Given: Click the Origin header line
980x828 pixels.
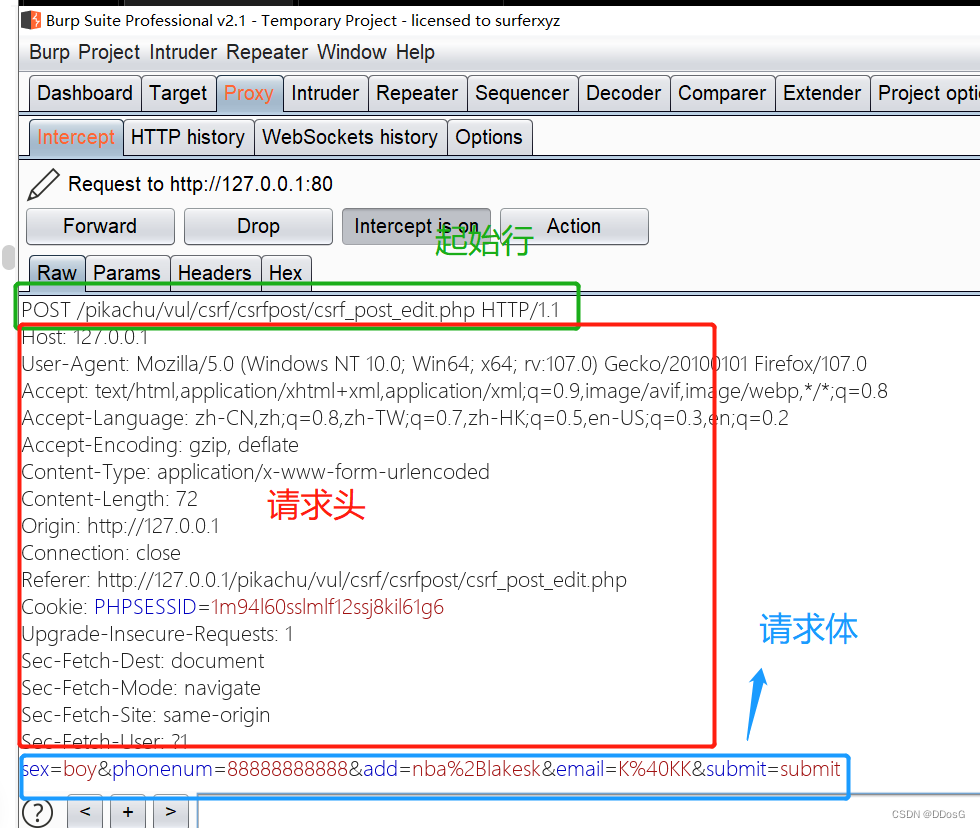Looking at the screenshot, I should click(120, 526).
